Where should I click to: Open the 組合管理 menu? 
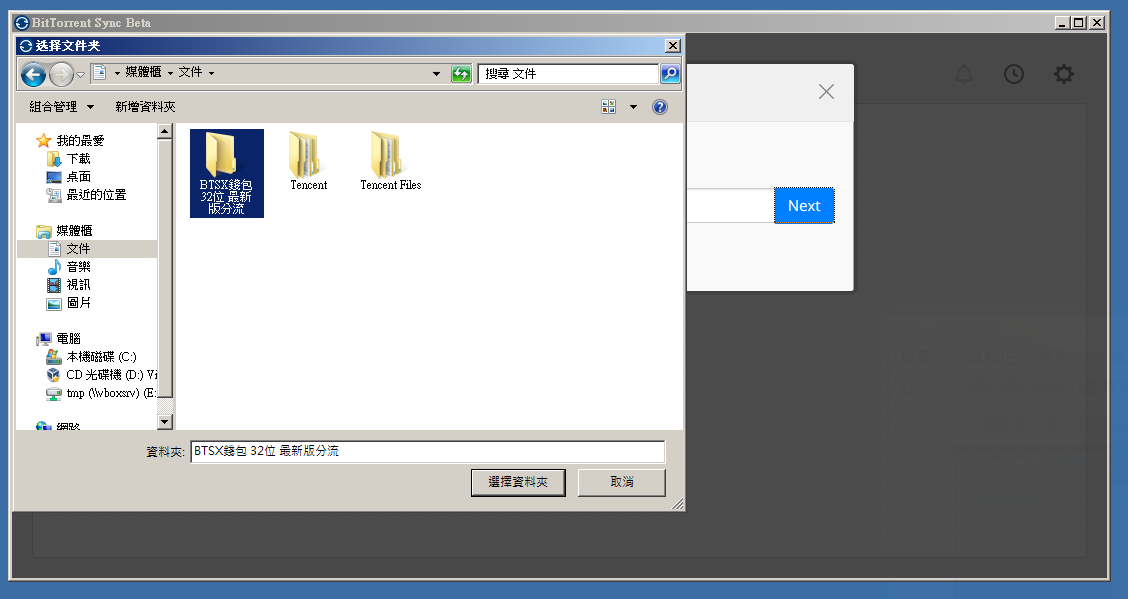pos(61,106)
